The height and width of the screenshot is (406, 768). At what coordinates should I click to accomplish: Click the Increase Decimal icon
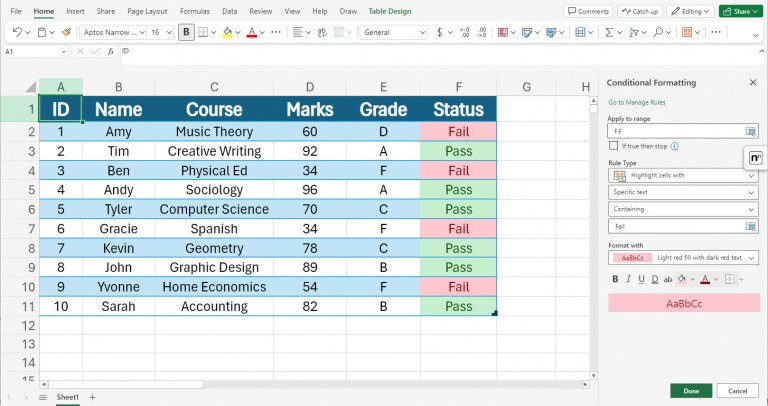click(x=464, y=32)
